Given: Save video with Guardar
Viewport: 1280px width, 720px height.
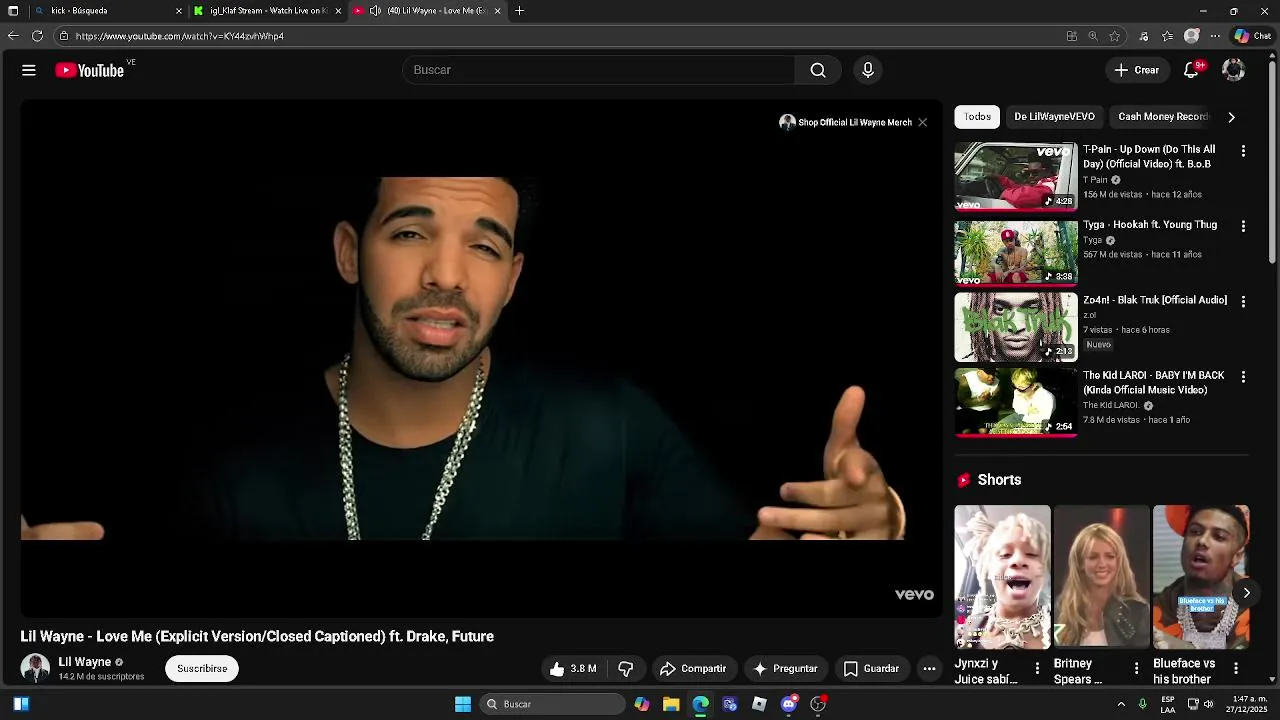Looking at the screenshot, I should (x=871, y=669).
